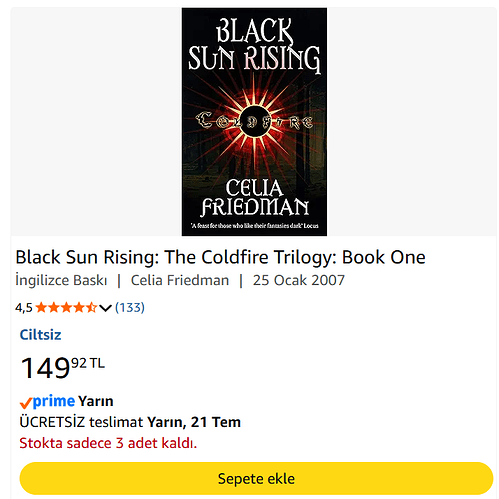Click the 25 Ocak 2007 publication date
This screenshot has height=499, width=499.
[298, 280]
